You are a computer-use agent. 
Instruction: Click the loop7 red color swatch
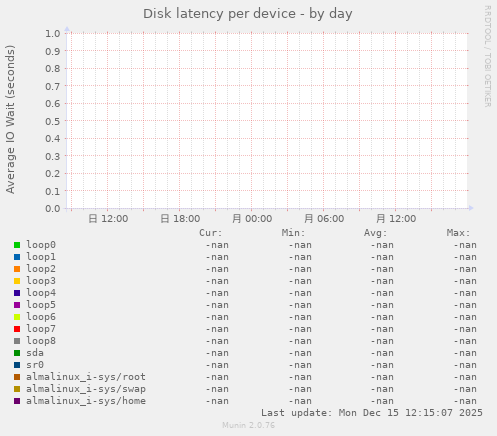[17, 329]
